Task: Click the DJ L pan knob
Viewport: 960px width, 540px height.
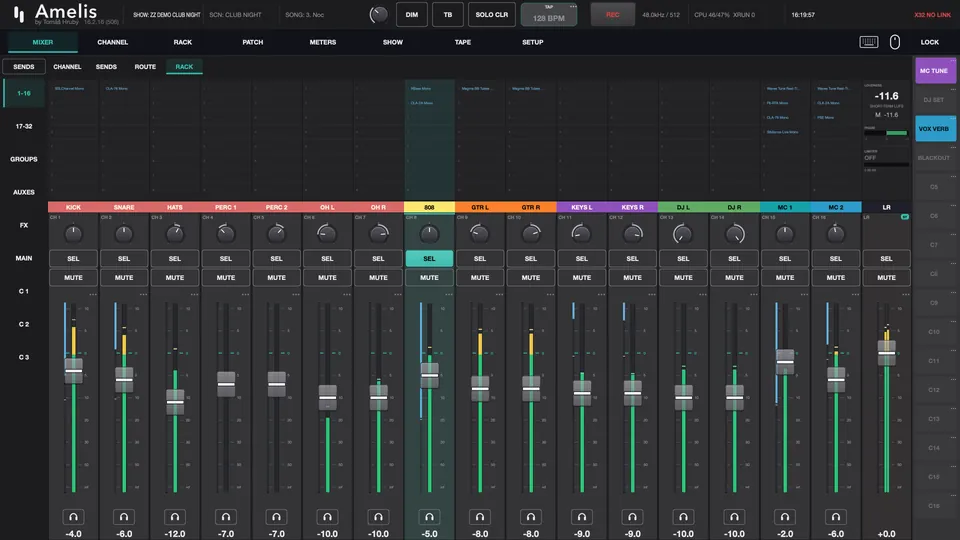Action: pos(682,233)
